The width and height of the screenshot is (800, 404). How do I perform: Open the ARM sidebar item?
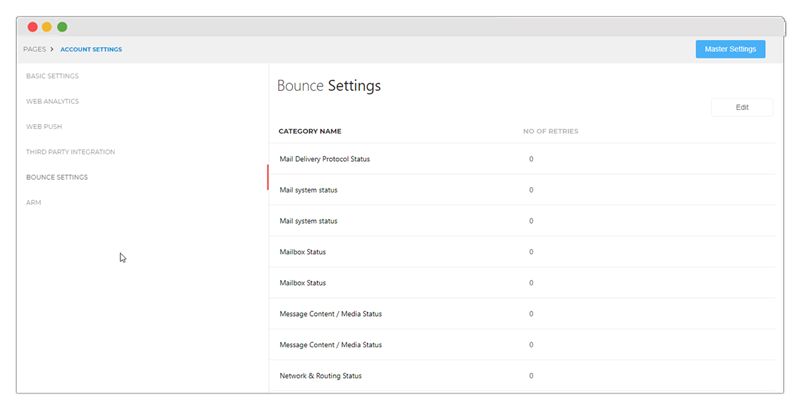pyautogui.click(x=34, y=203)
